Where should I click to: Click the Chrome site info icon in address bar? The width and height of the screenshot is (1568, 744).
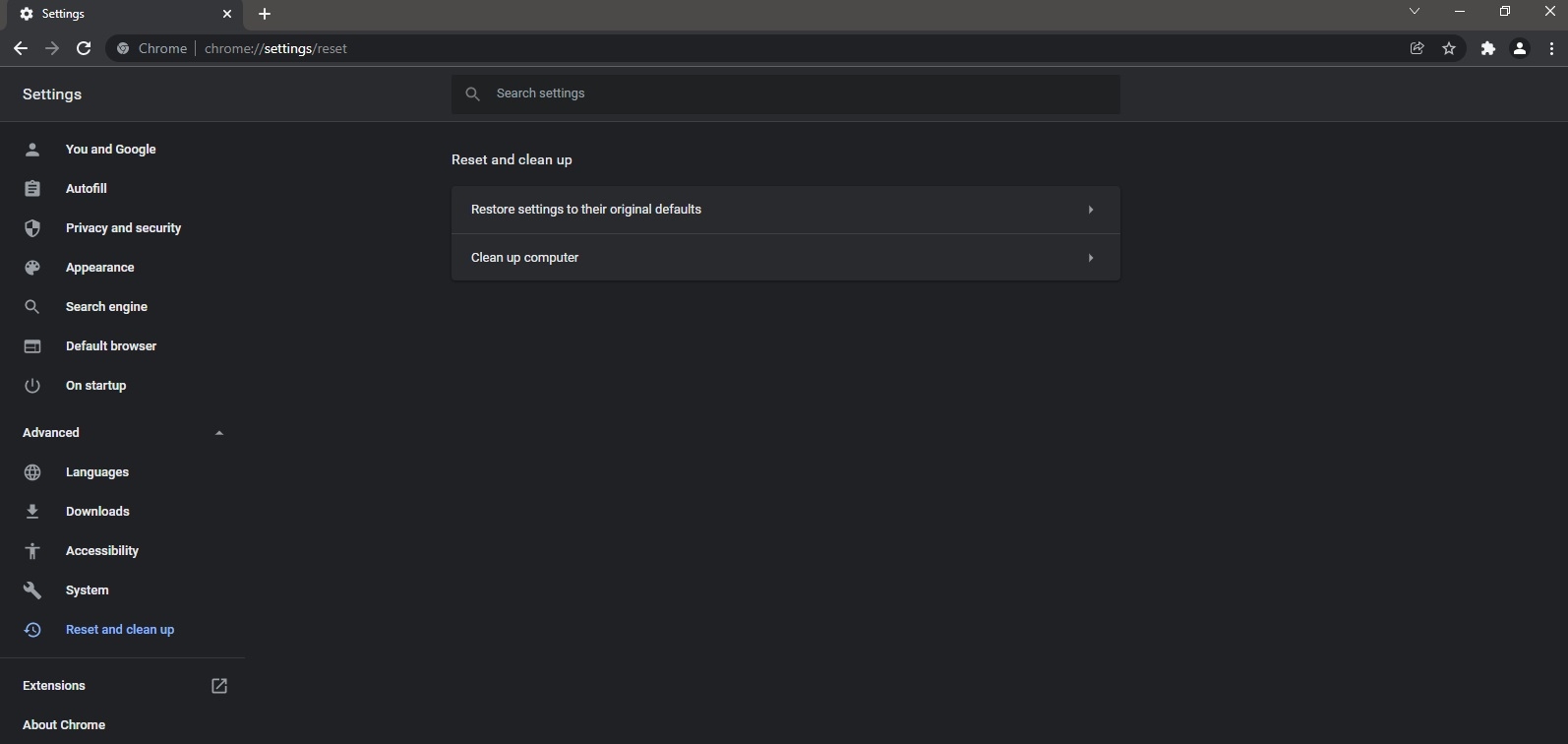tap(123, 48)
